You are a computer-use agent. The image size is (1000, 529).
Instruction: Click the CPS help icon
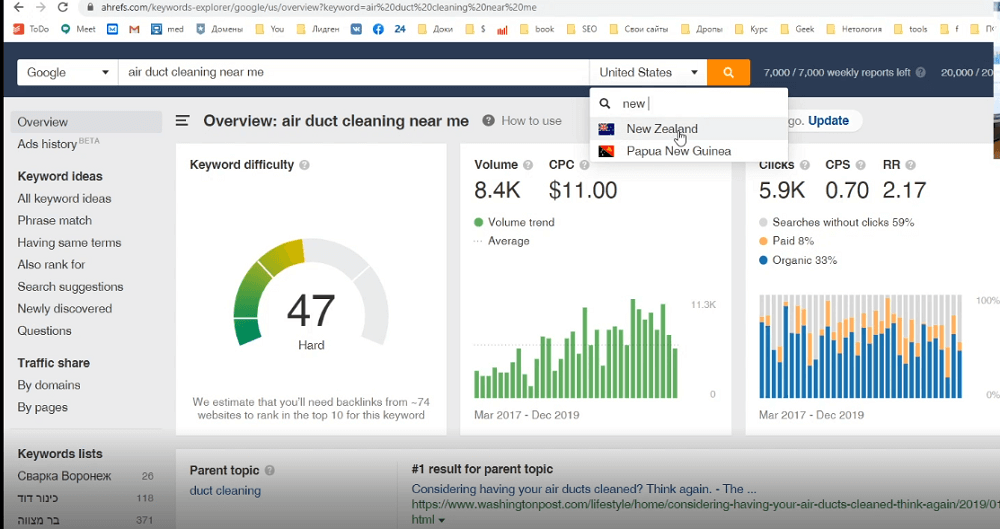[x=860, y=165]
